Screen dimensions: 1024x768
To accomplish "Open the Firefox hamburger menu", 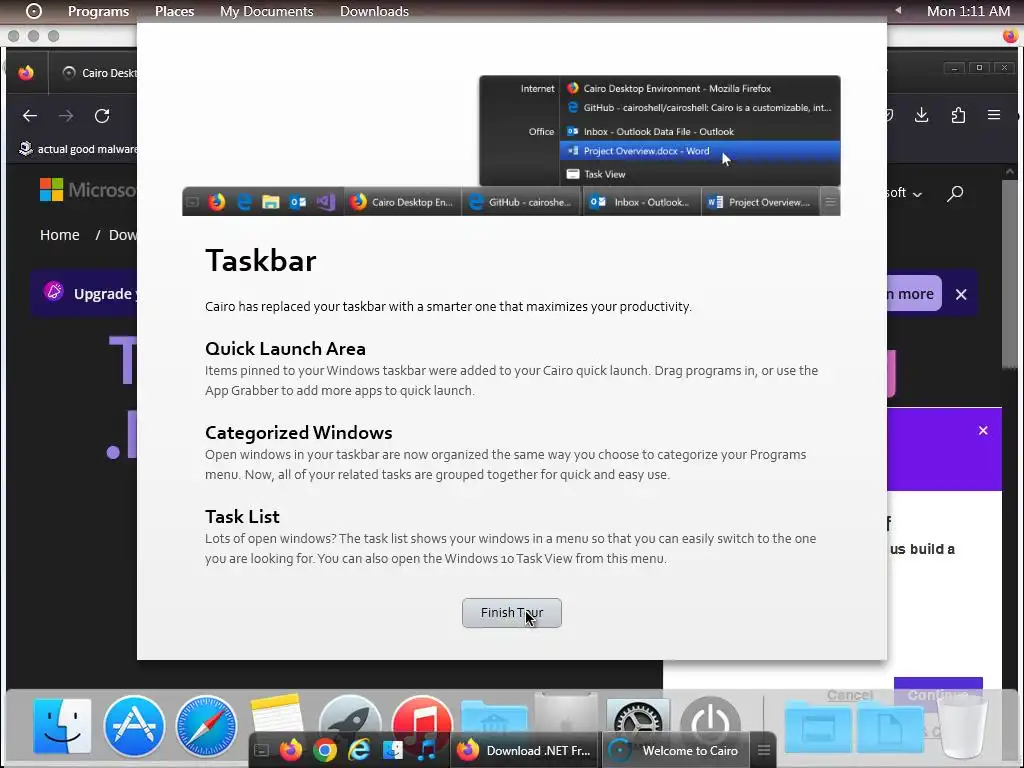I will (994, 115).
